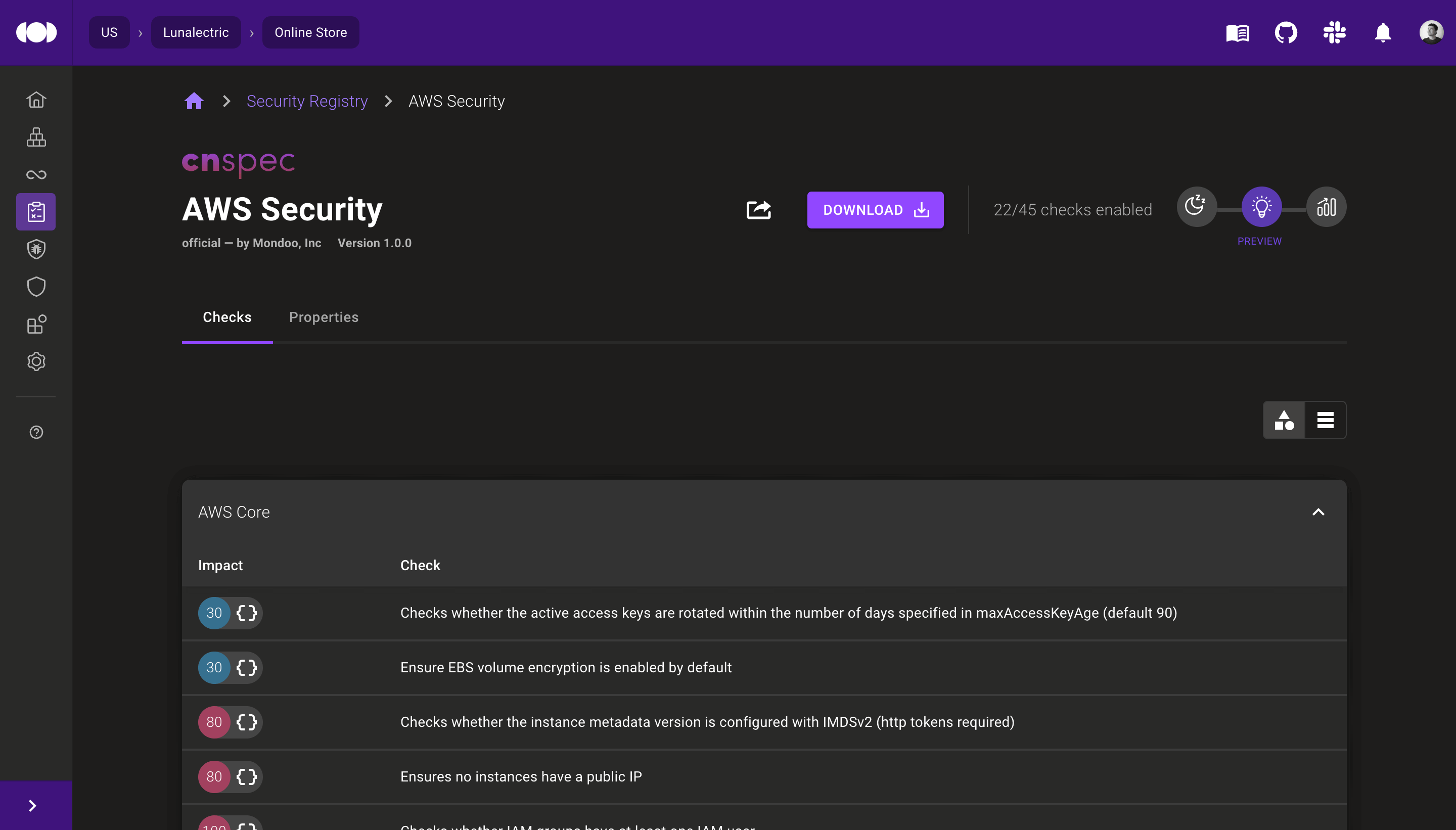
Task: Click the DOWNLOAD button
Action: tap(875, 210)
